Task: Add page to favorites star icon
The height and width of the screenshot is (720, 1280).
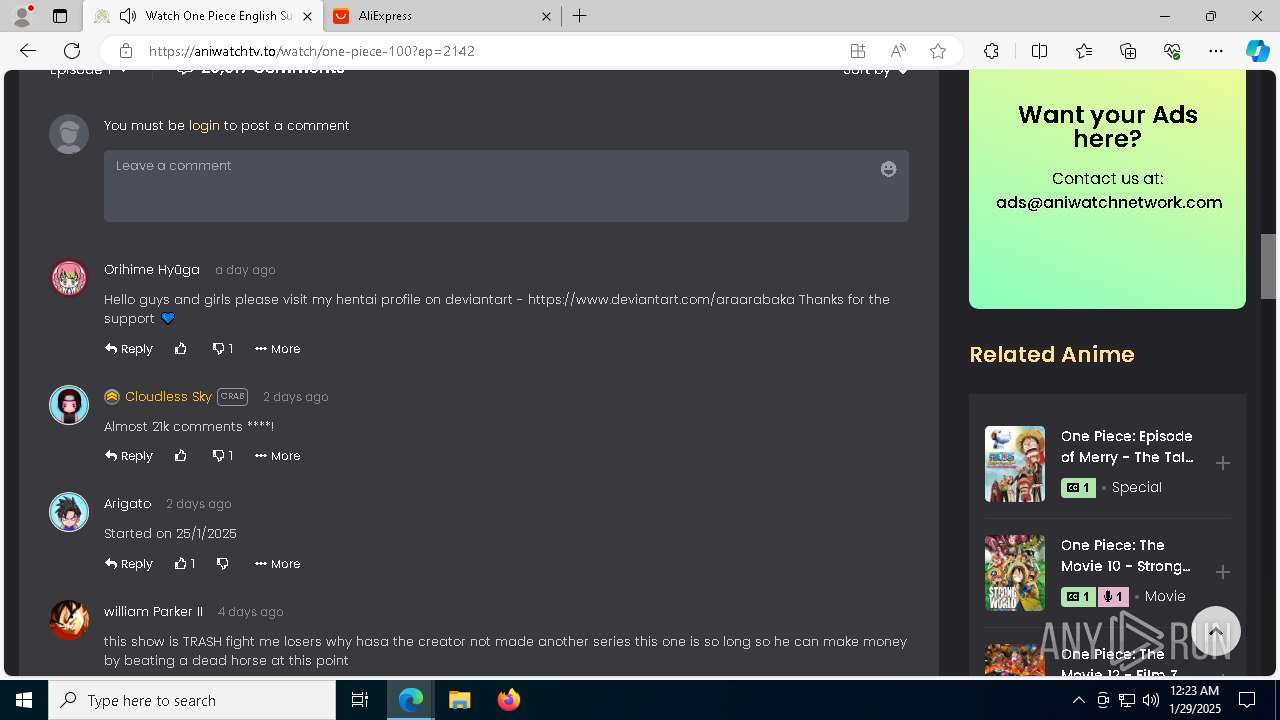Action: 938,51
